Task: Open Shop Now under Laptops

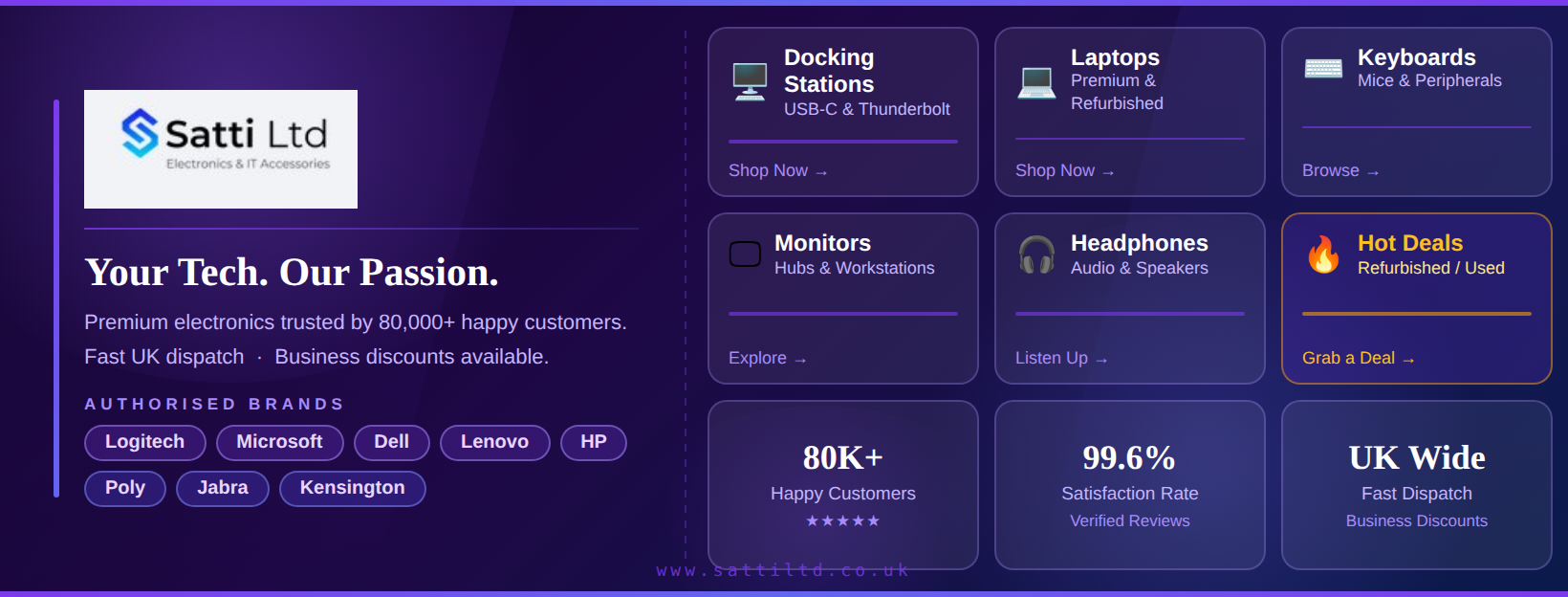Action: [x=1065, y=170]
